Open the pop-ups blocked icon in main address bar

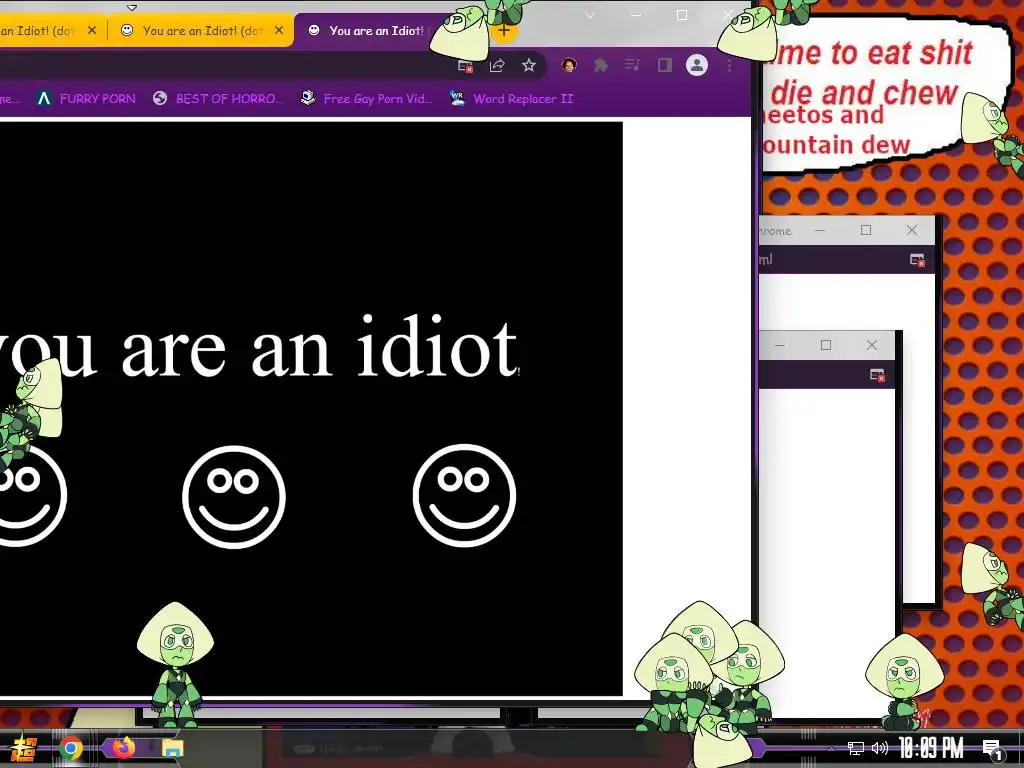pyautogui.click(x=465, y=65)
